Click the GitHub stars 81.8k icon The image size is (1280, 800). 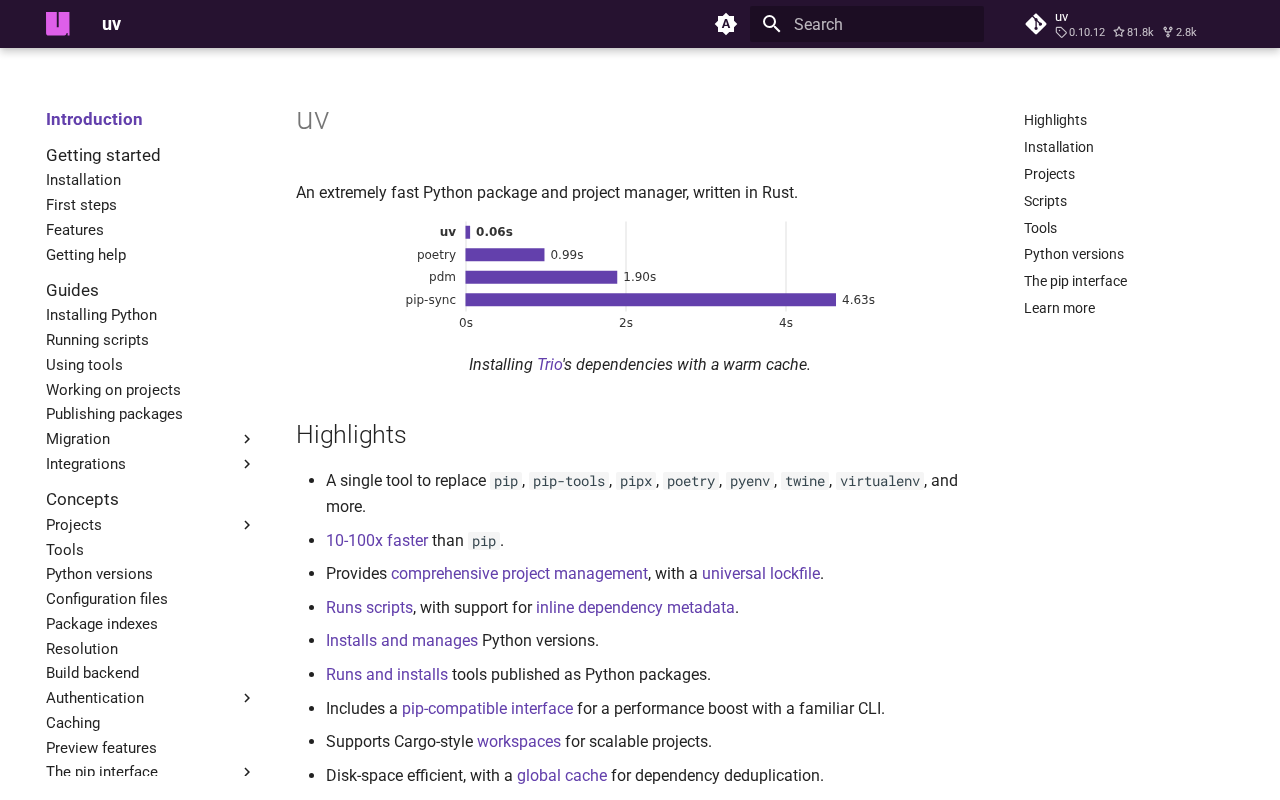(x=1119, y=33)
